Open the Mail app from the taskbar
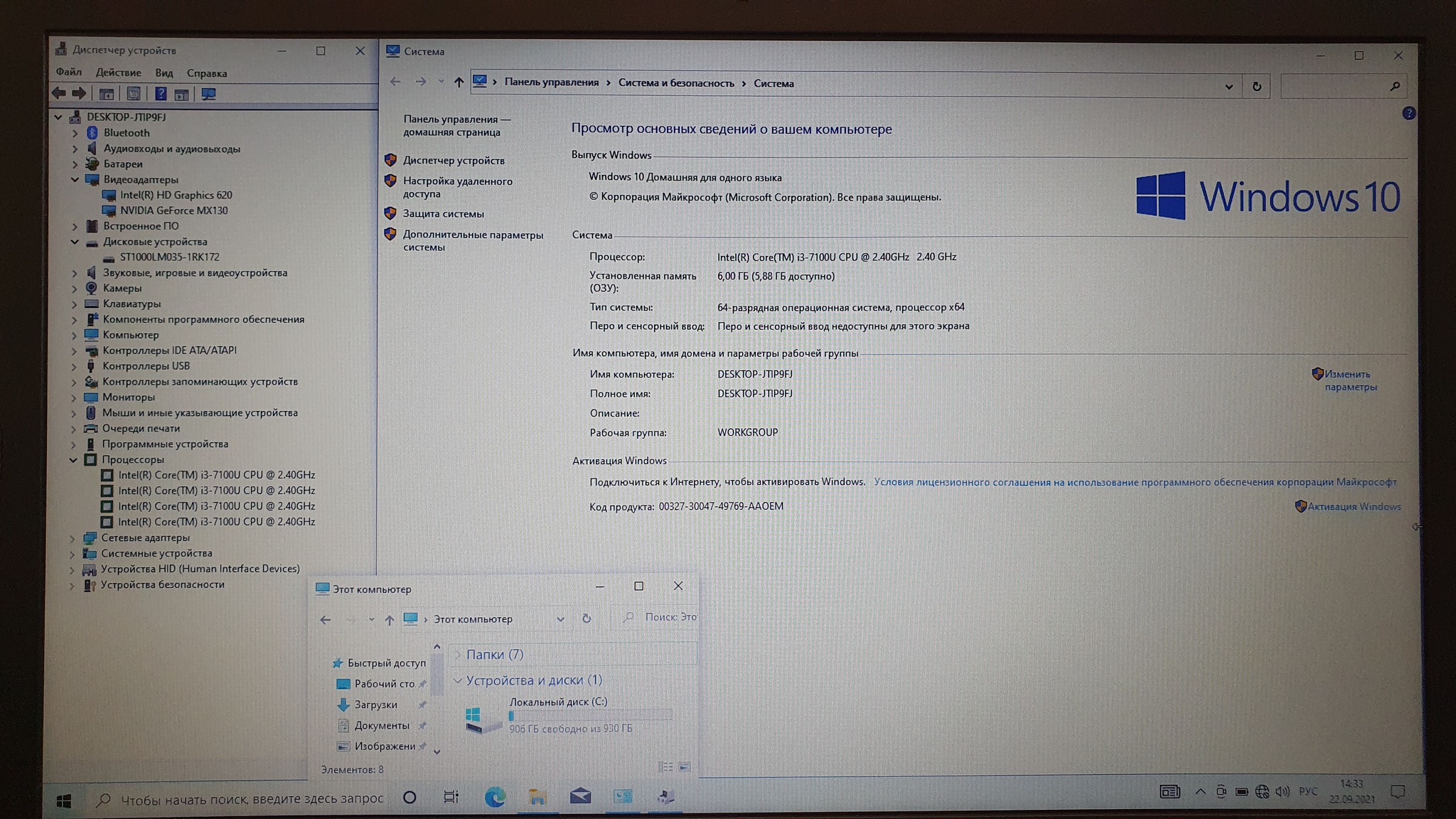This screenshot has height=819, width=1456. (x=580, y=796)
